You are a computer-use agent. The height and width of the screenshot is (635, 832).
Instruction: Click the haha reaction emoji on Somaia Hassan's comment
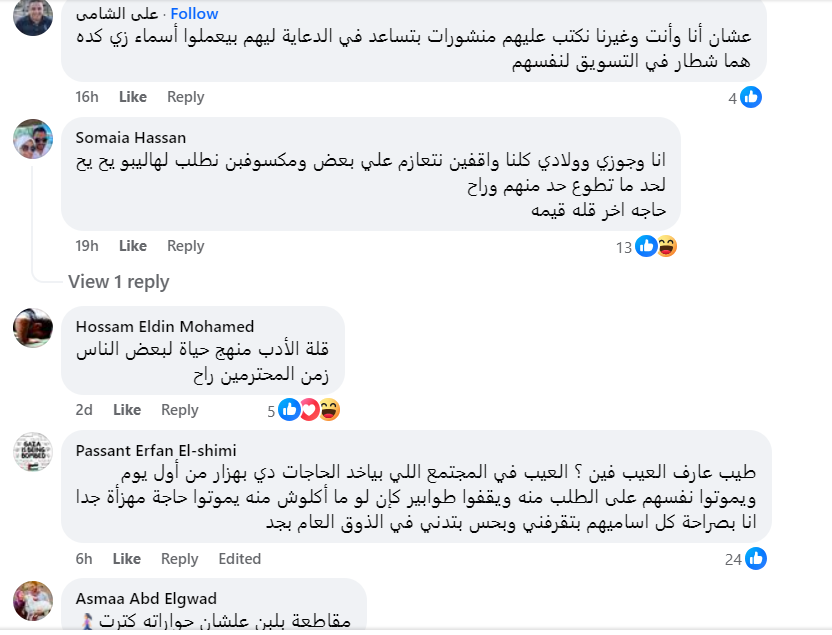667,246
